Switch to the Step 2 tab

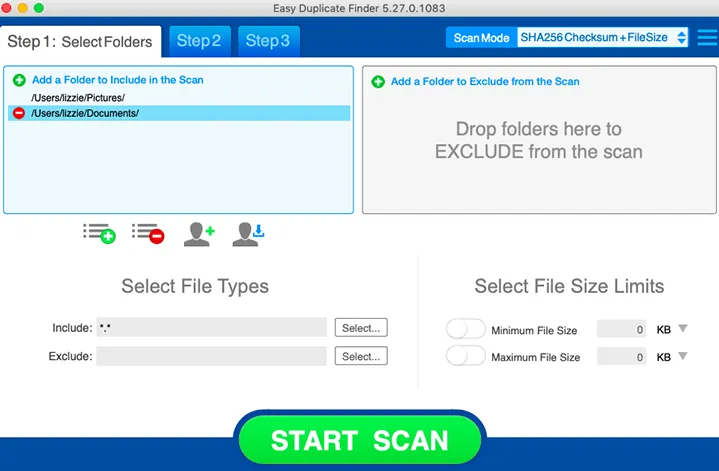click(x=199, y=41)
